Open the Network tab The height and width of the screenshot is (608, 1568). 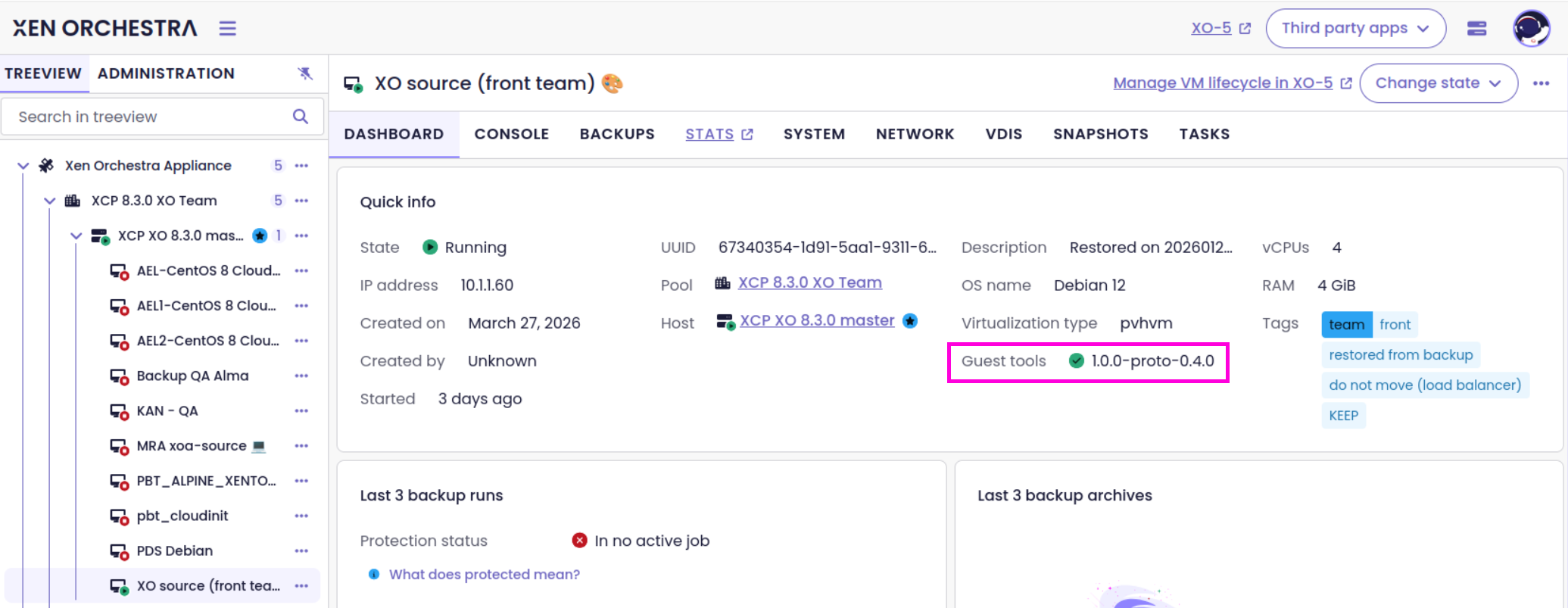(x=915, y=134)
